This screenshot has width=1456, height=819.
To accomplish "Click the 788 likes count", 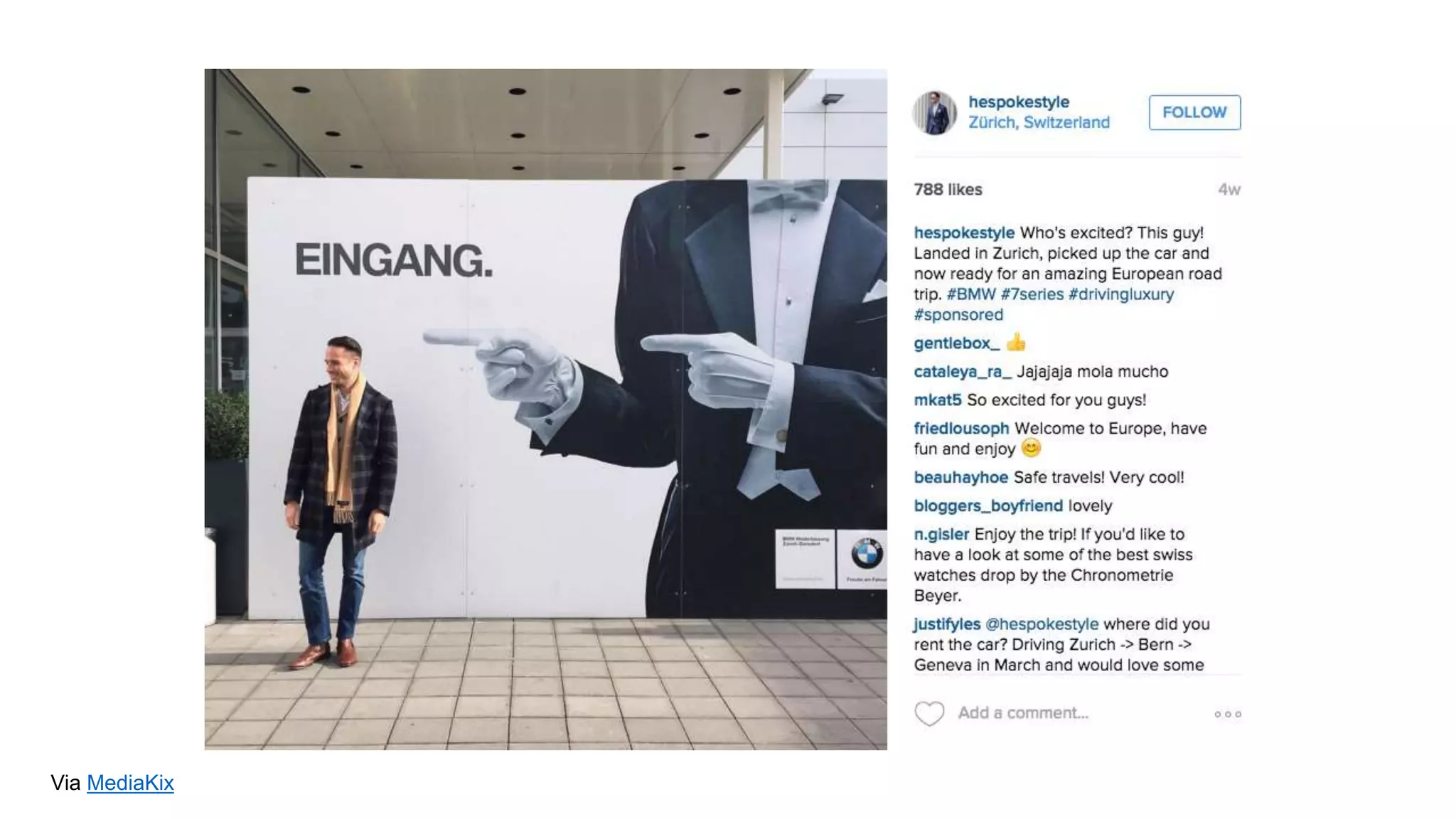I will tap(948, 190).
